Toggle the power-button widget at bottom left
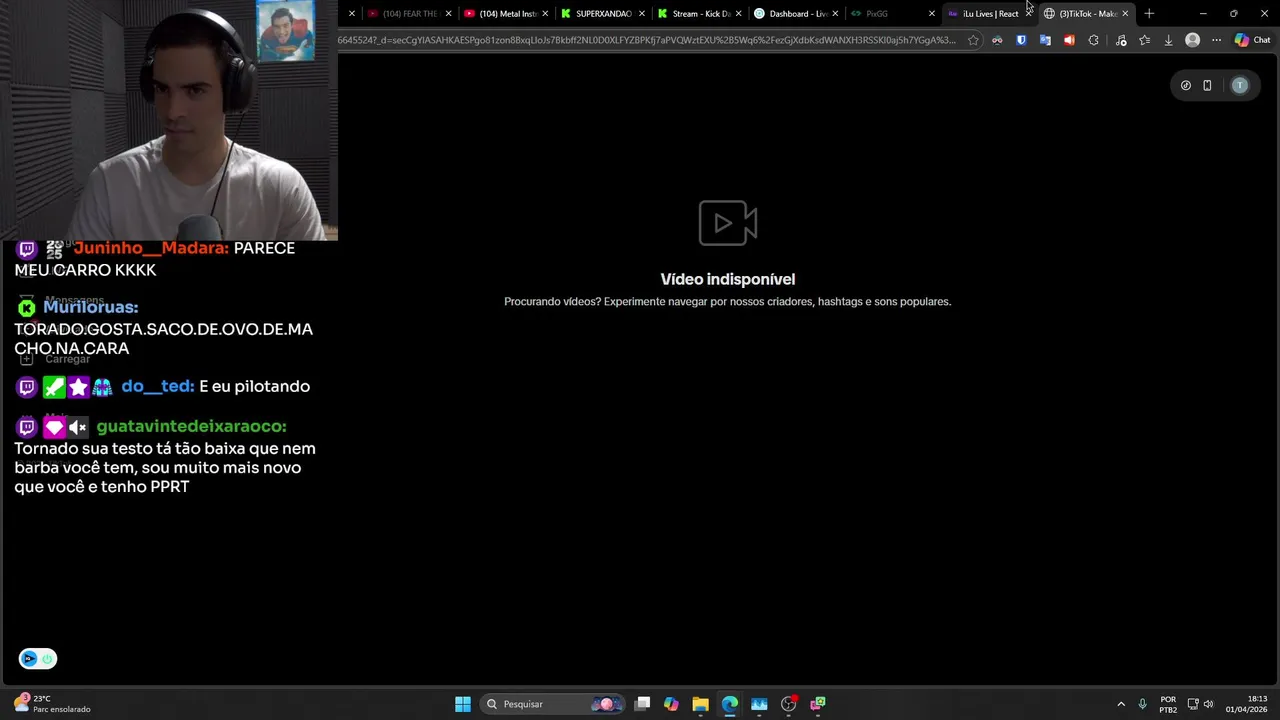 [38, 658]
